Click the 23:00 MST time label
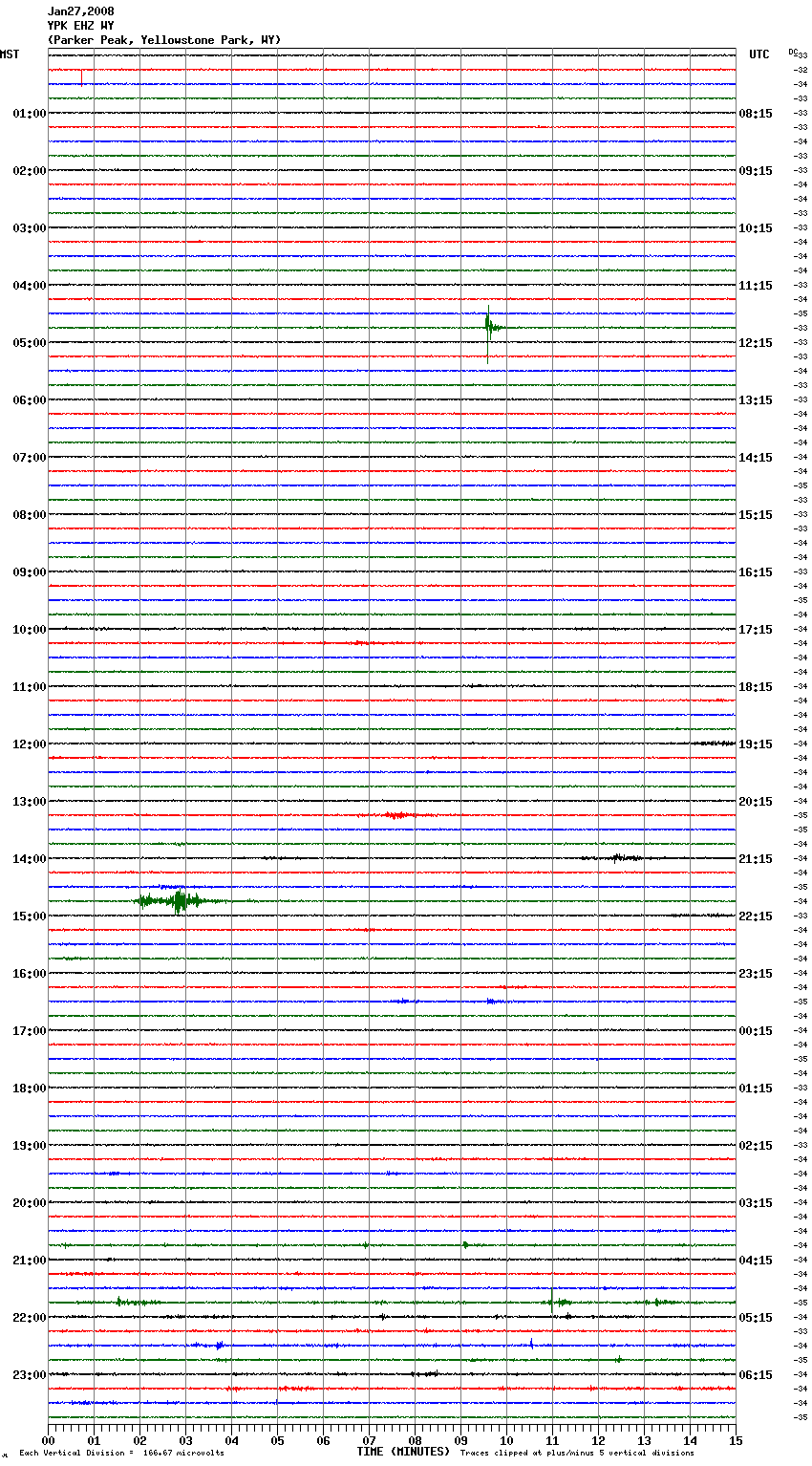Viewport: 812px width, 1466px height. coord(30,1375)
